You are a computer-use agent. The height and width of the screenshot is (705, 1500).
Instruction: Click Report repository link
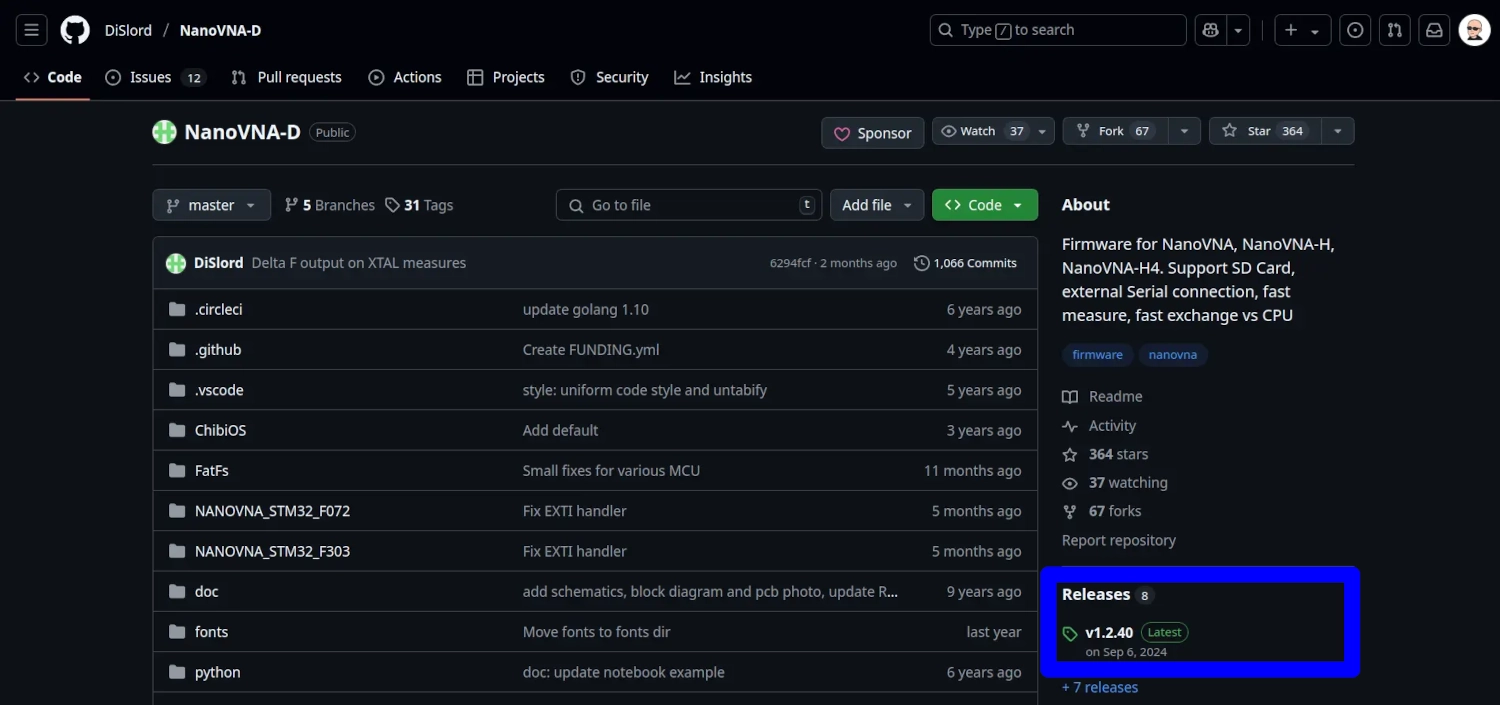click(1119, 540)
